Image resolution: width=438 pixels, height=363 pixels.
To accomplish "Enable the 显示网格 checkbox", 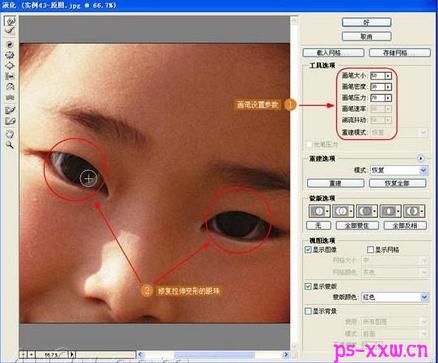I will [370, 249].
